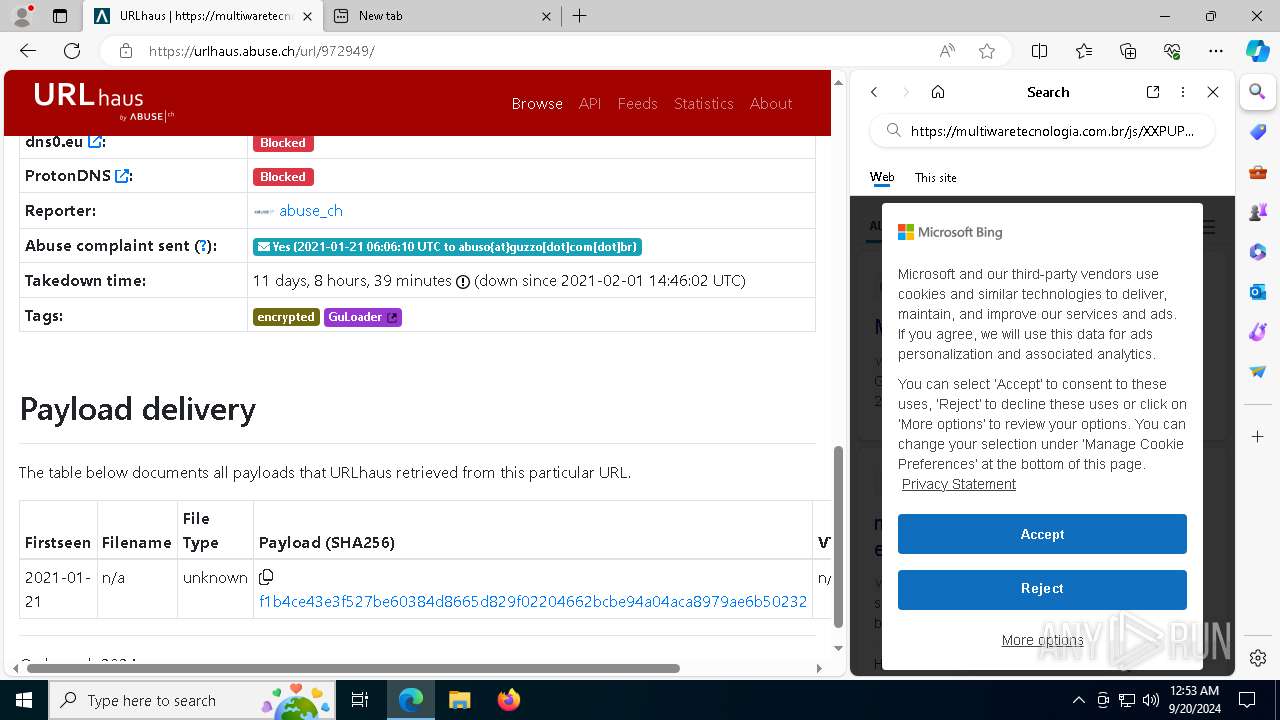
Task: Open About page on URLhaus
Action: pos(771,103)
